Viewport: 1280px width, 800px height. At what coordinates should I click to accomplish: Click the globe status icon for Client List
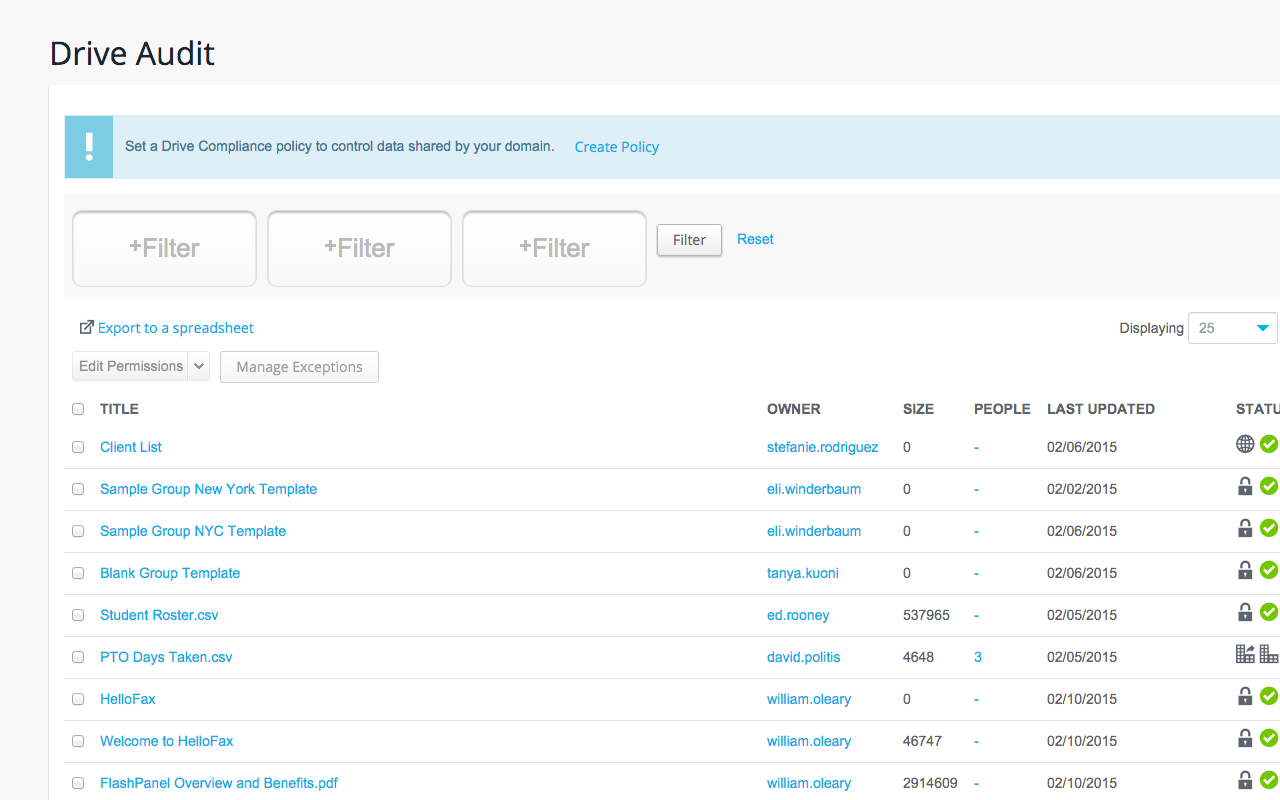(1245, 444)
